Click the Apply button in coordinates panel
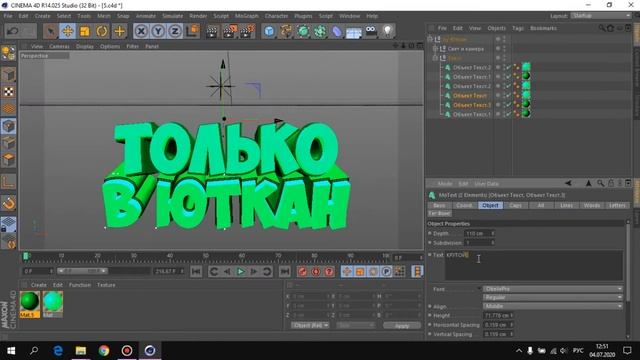 (x=402, y=325)
